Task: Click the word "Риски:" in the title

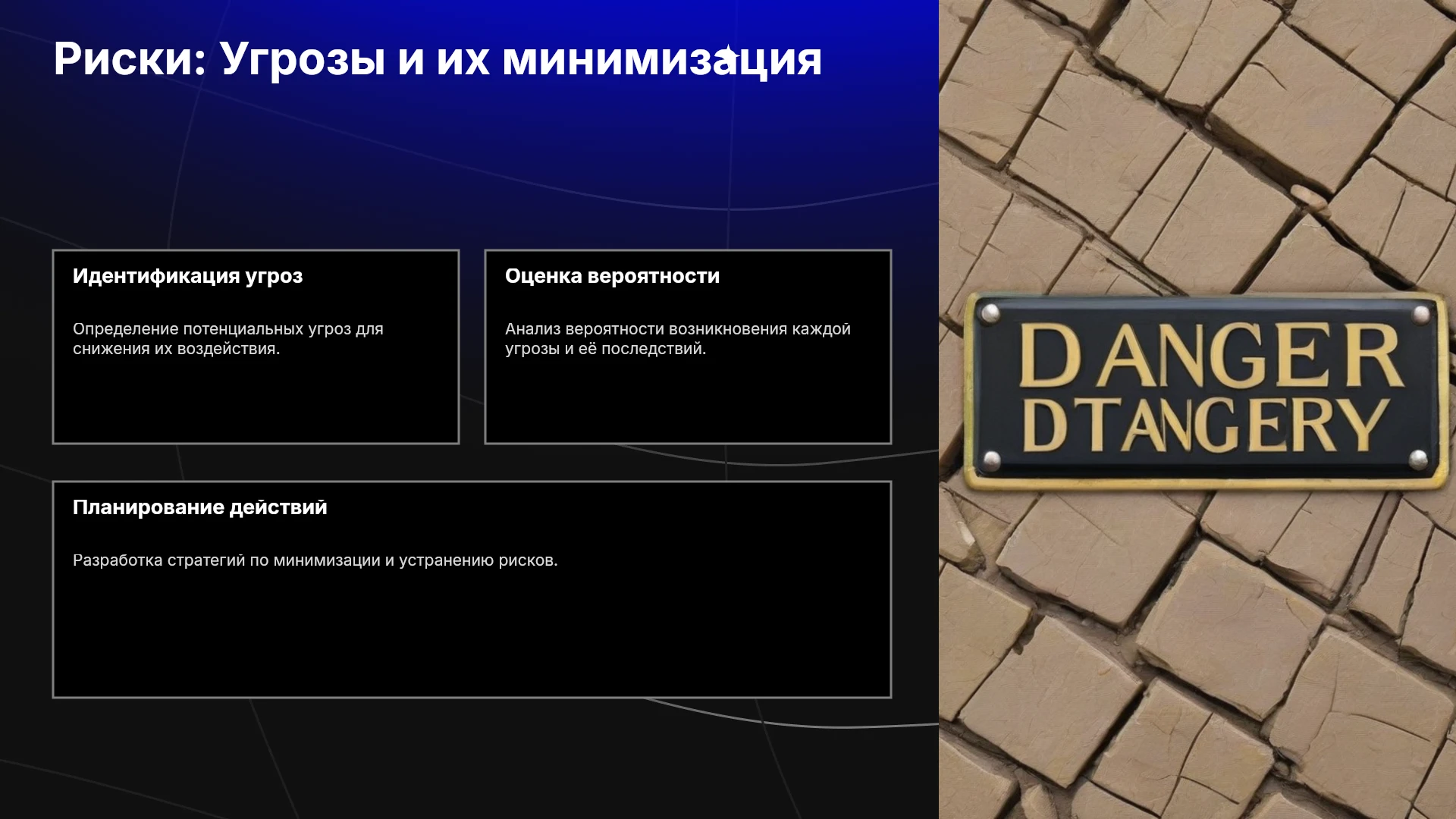Action: pyautogui.click(x=130, y=59)
